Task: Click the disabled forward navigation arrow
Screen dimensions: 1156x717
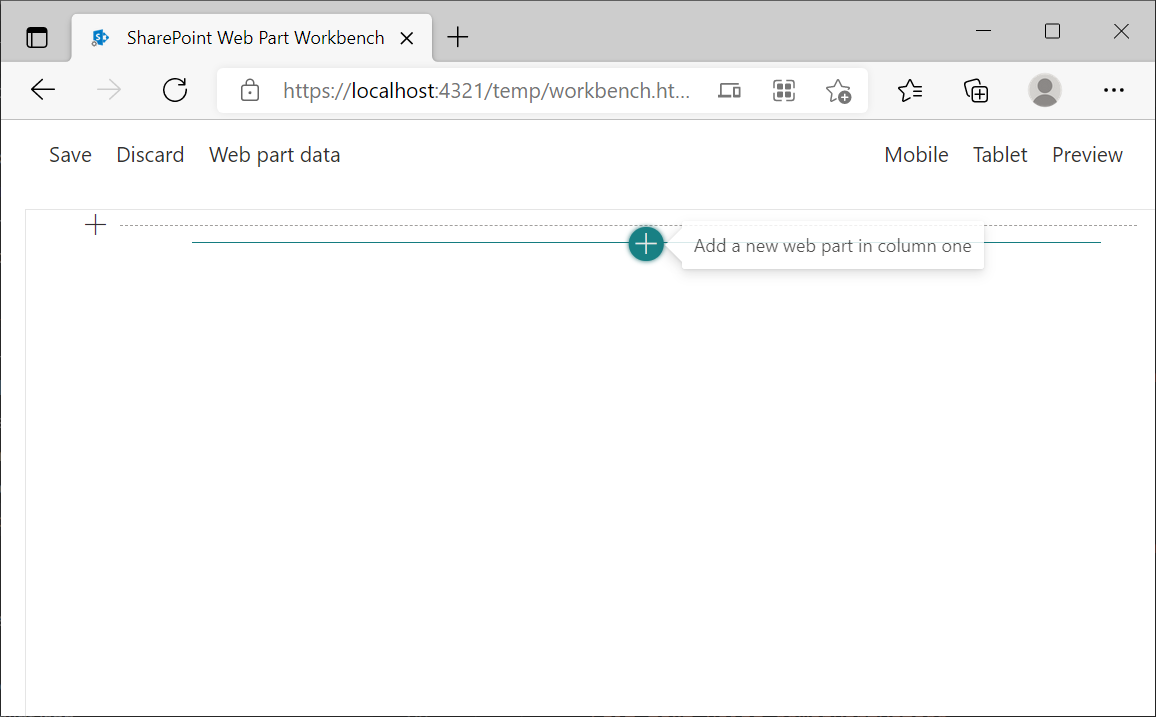Action: click(109, 90)
